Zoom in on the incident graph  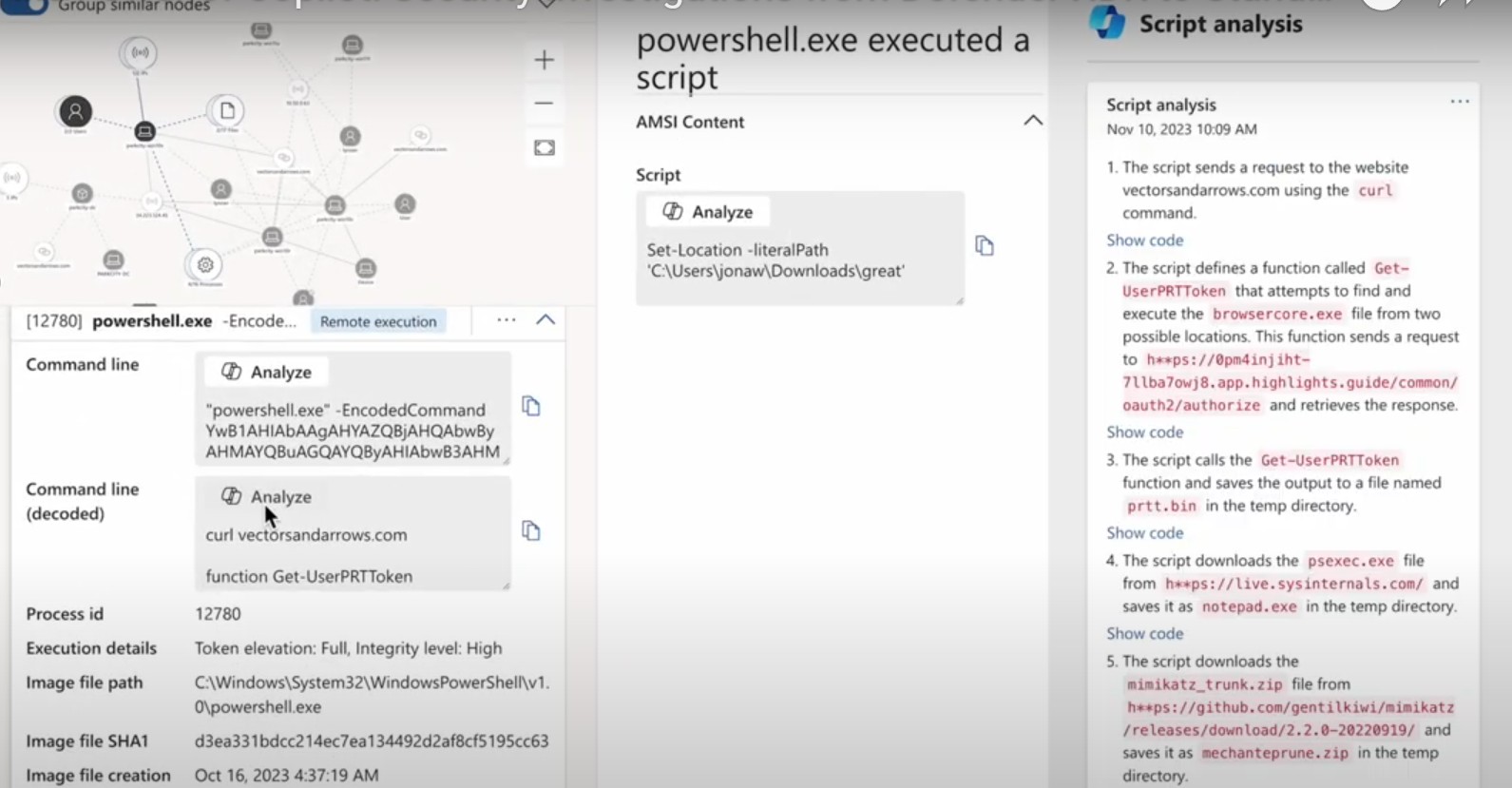544,61
